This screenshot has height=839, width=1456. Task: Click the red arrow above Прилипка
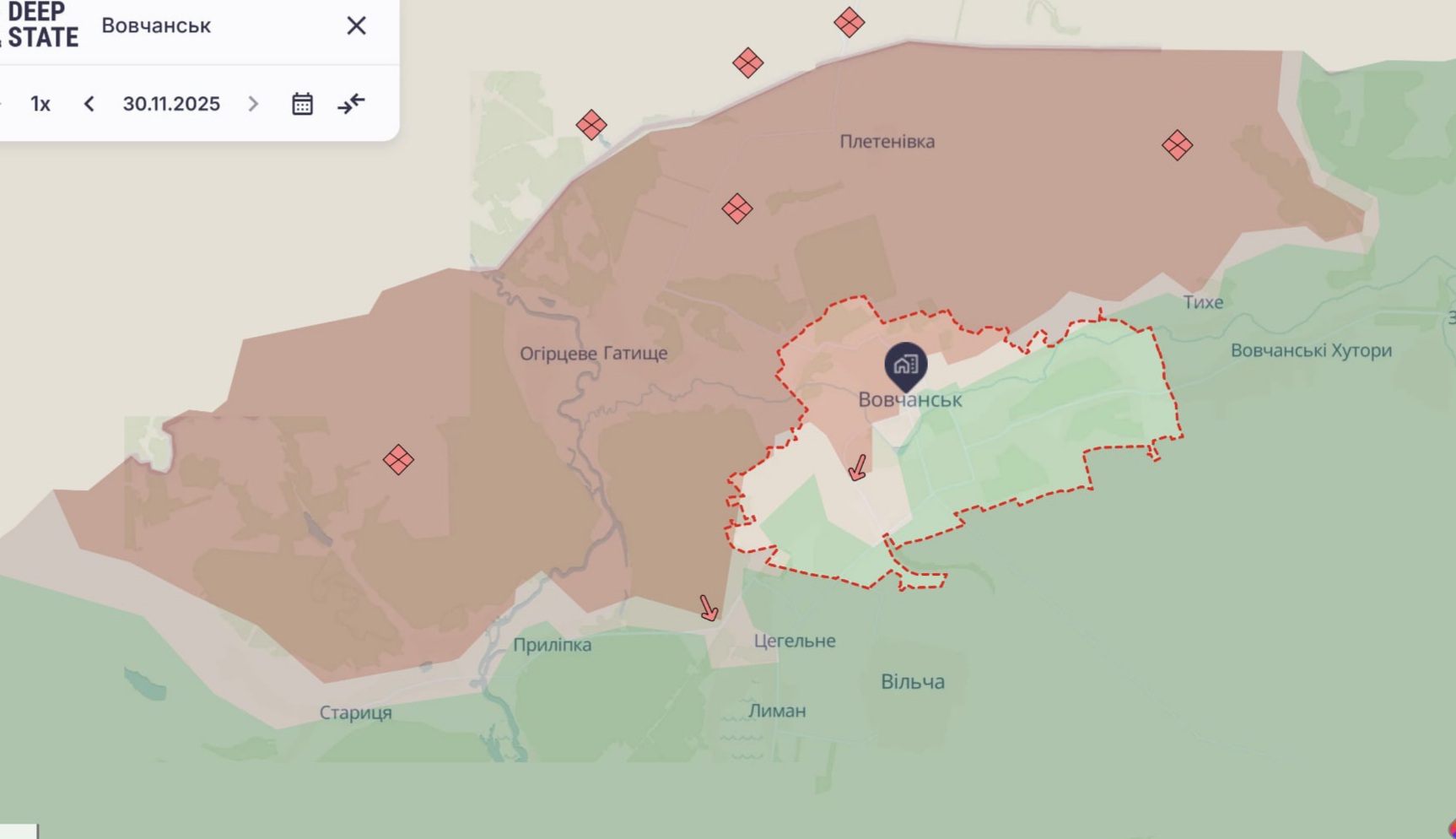(709, 608)
